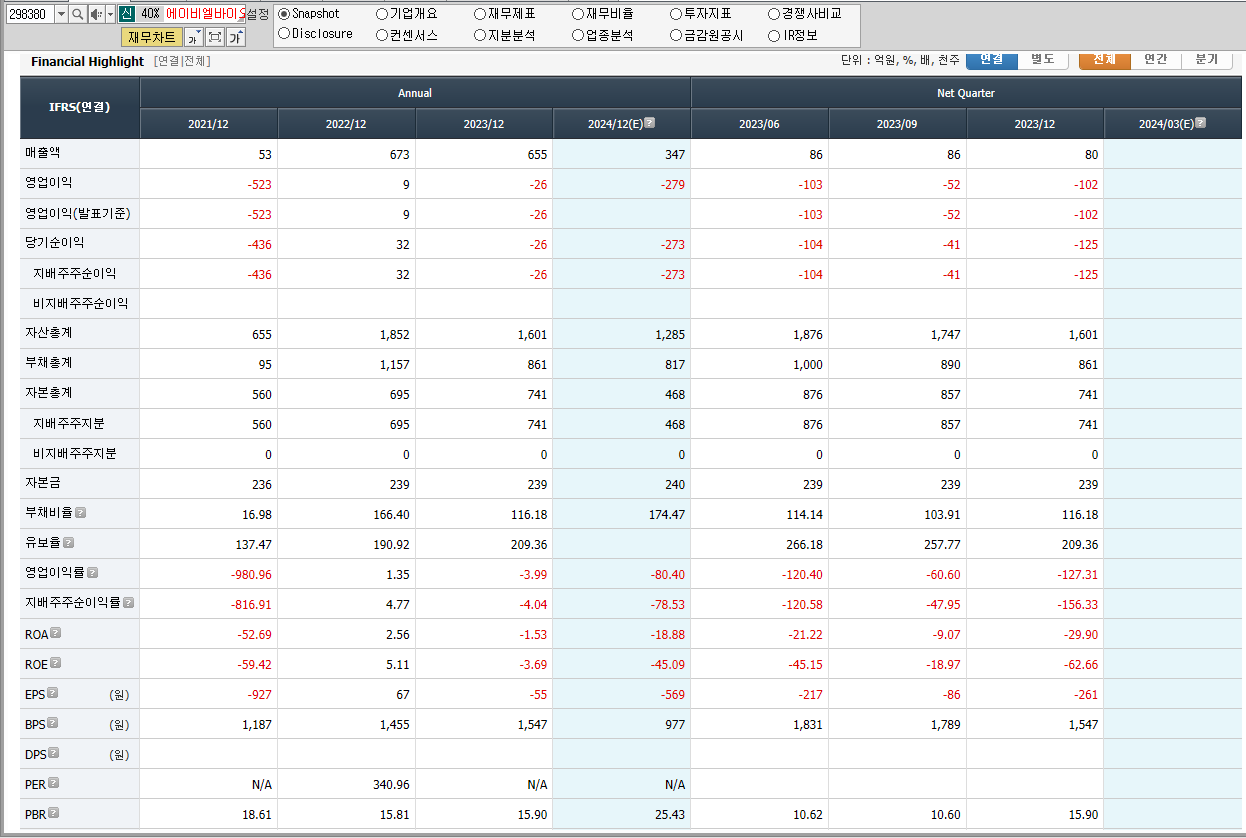
Task: Switch to the 연결 consolidated tab
Action: coord(992,60)
